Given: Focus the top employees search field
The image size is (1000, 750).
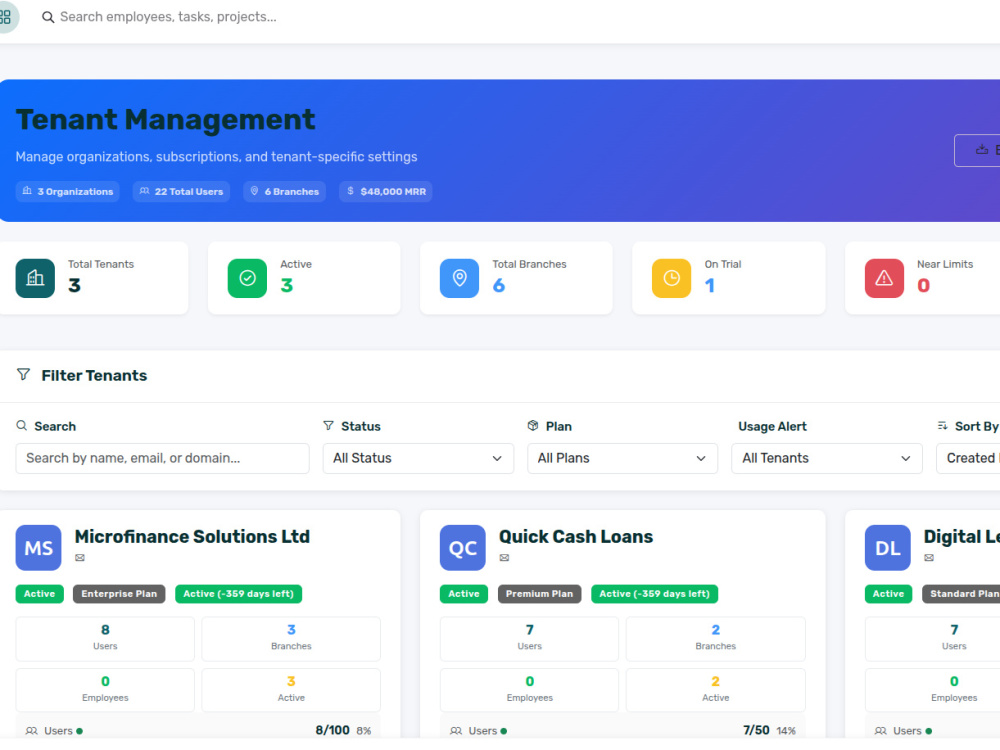Looking at the screenshot, I should pos(168,17).
